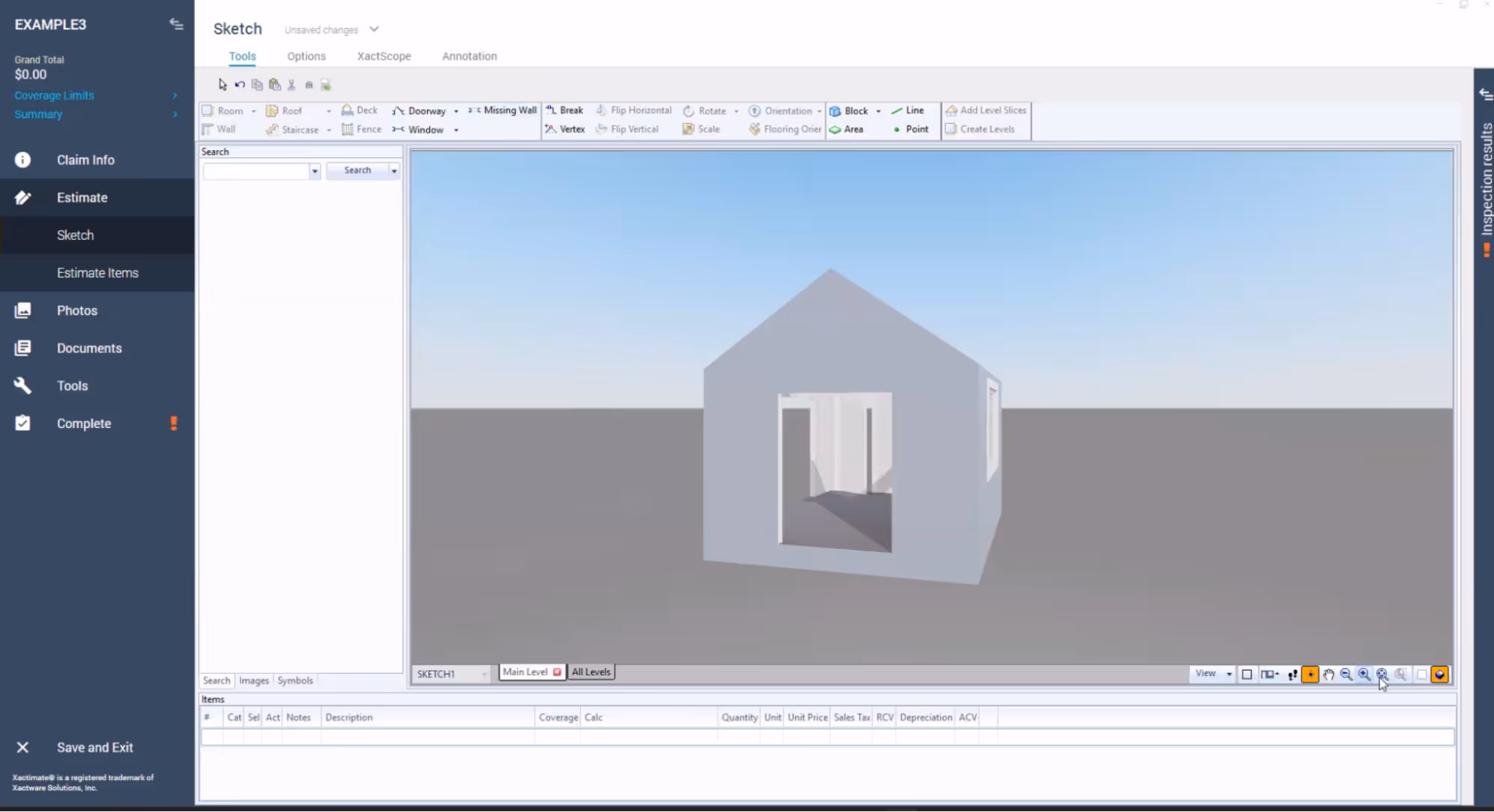Select the All Levels tab

pos(591,672)
